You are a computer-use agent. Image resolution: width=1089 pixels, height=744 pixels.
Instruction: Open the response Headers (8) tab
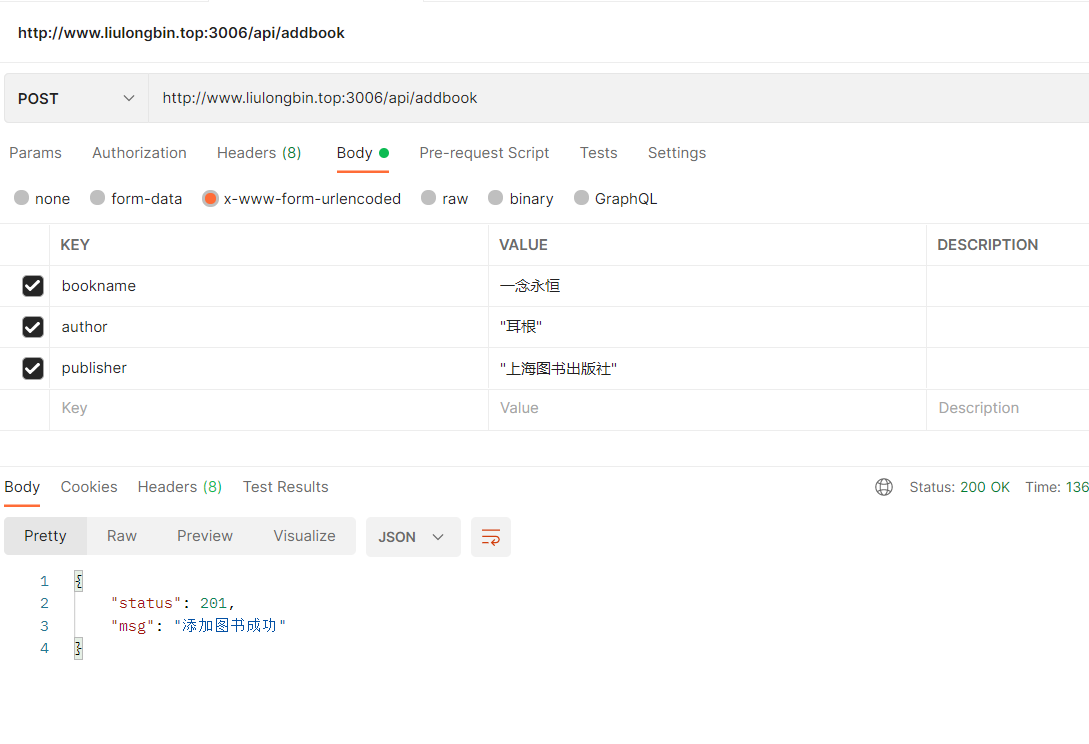[x=180, y=487]
